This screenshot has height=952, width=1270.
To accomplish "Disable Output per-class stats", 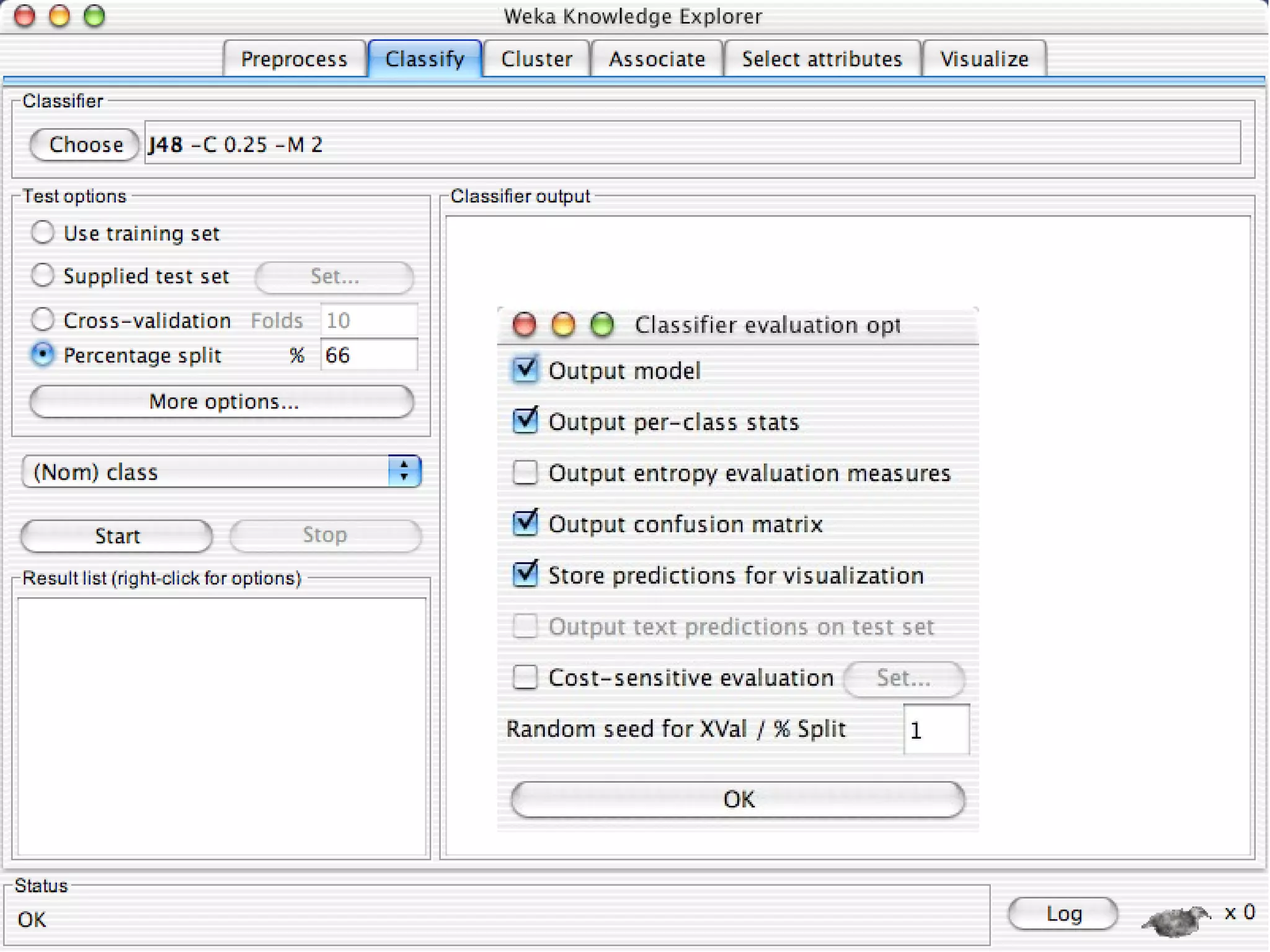I will (x=525, y=421).
